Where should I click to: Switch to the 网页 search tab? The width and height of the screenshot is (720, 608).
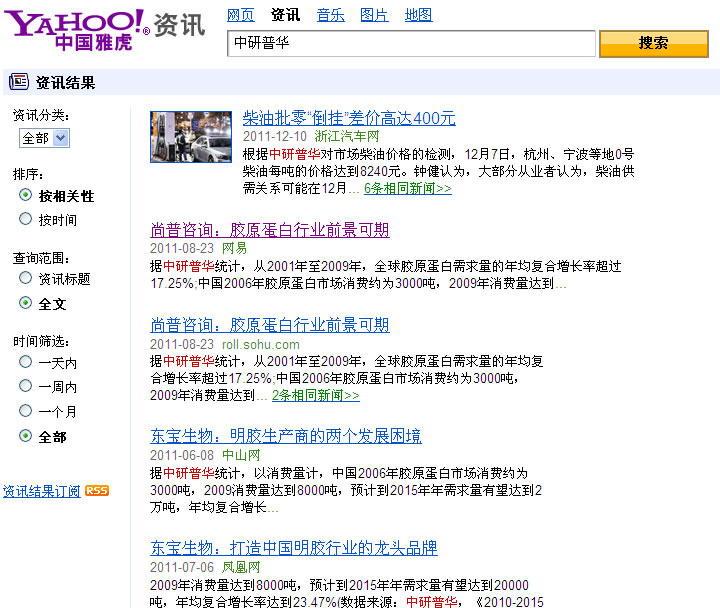[x=240, y=15]
